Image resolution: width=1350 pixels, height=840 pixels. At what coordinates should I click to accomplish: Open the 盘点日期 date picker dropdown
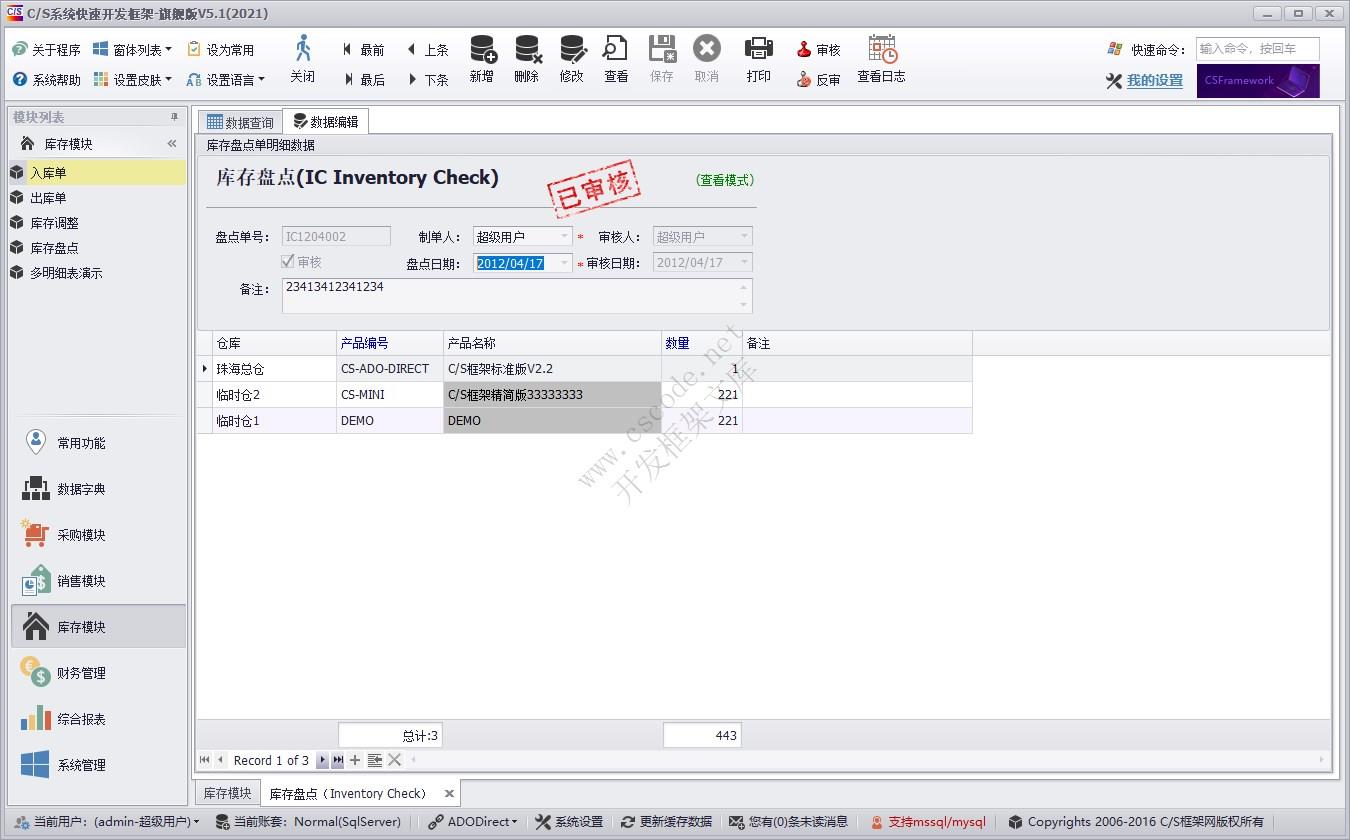pyautogui.click(x=564, y=263)
